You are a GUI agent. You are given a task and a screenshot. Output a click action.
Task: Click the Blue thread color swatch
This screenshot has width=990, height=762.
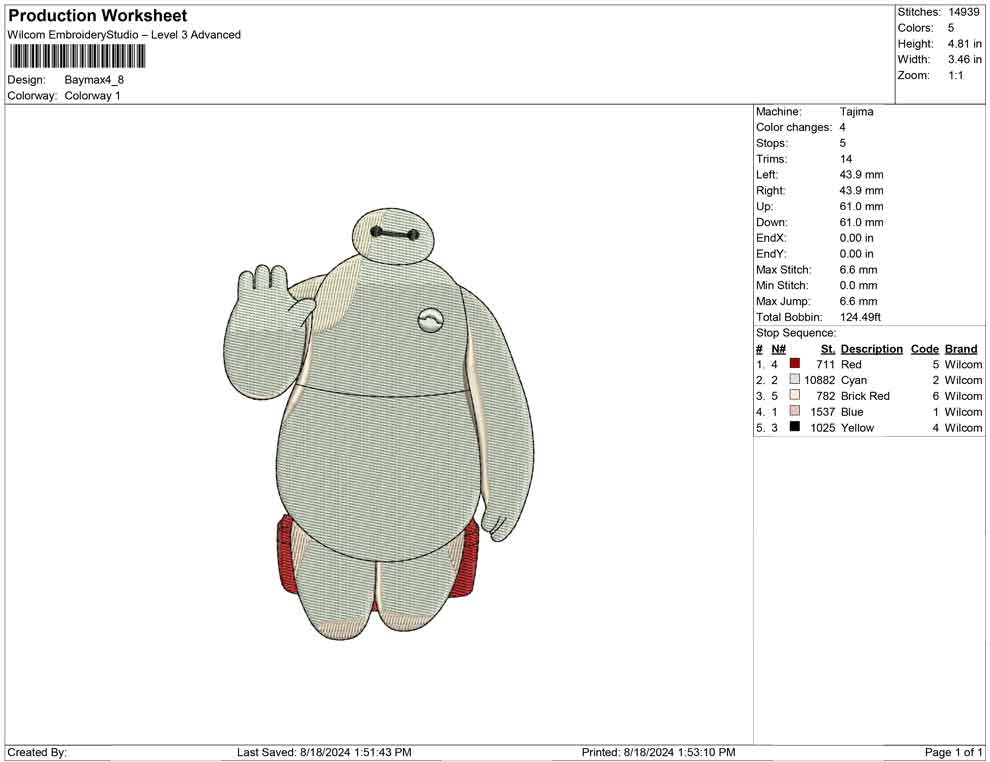794,410
